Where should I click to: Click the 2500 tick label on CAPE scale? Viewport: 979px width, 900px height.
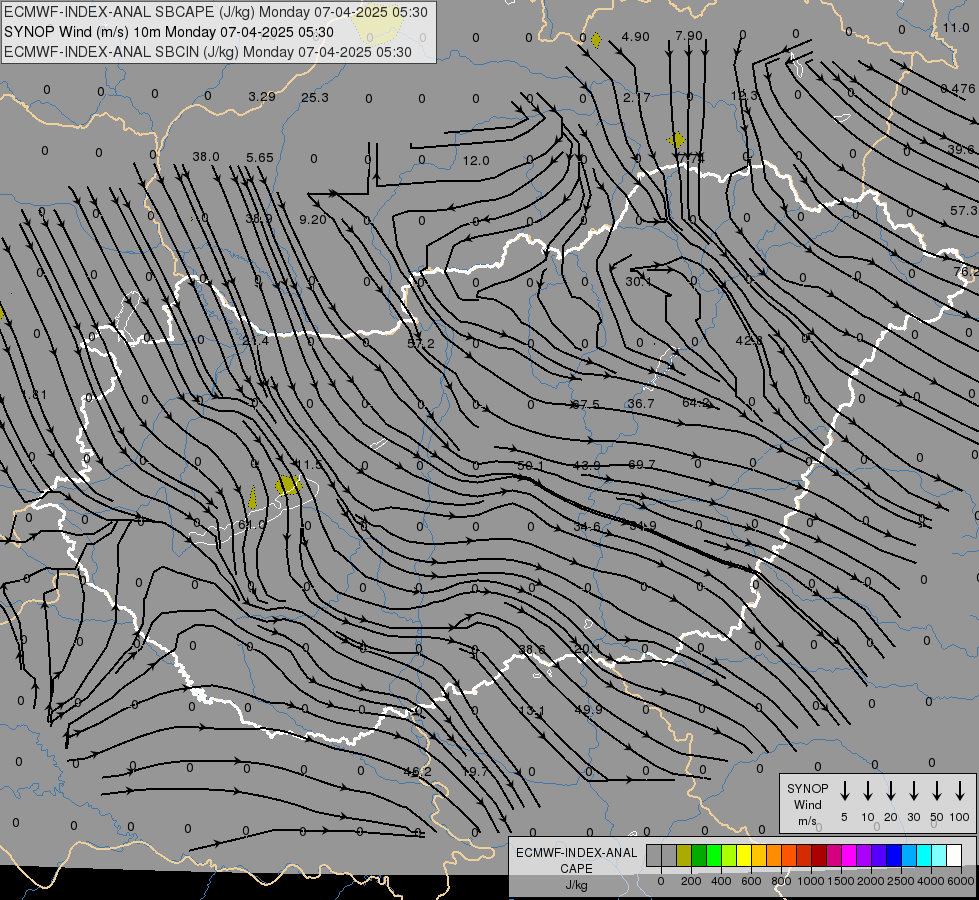click(901, 881)
